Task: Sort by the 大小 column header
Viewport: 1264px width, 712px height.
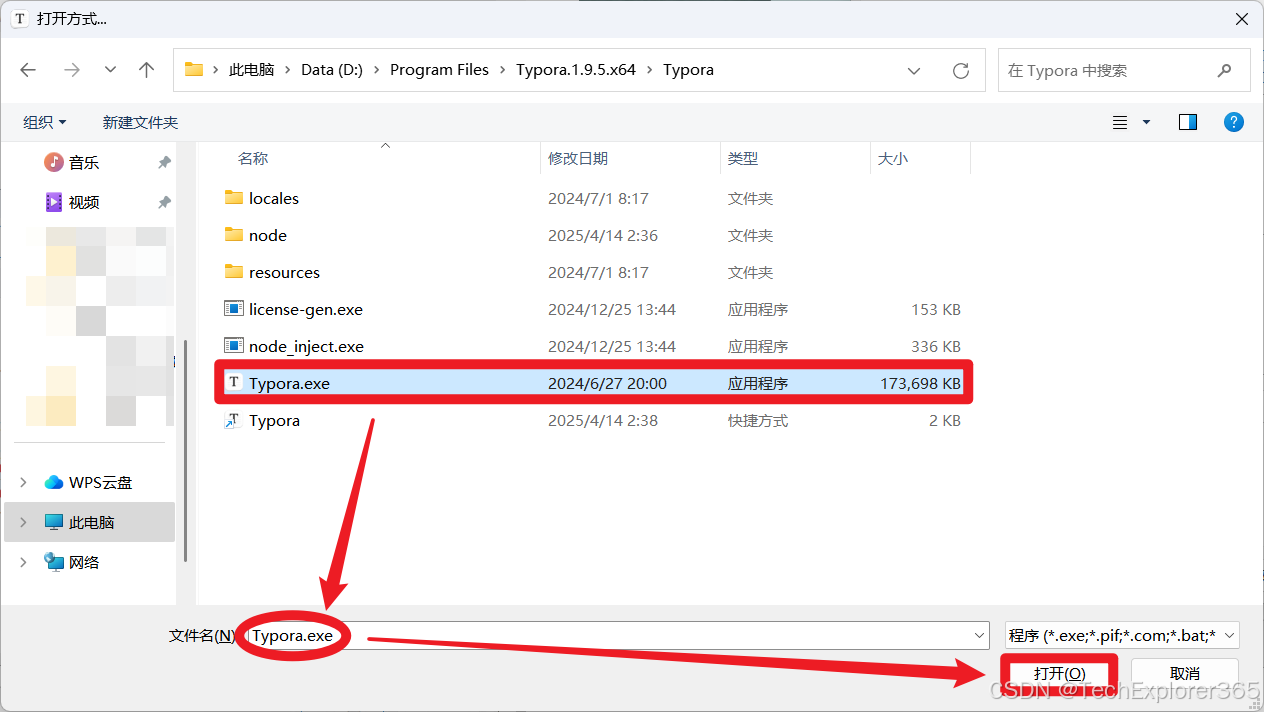Action: 893,158
